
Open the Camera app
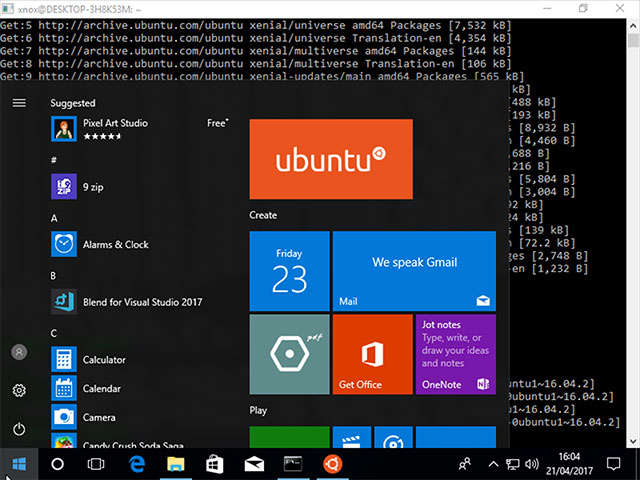[139, 417]
